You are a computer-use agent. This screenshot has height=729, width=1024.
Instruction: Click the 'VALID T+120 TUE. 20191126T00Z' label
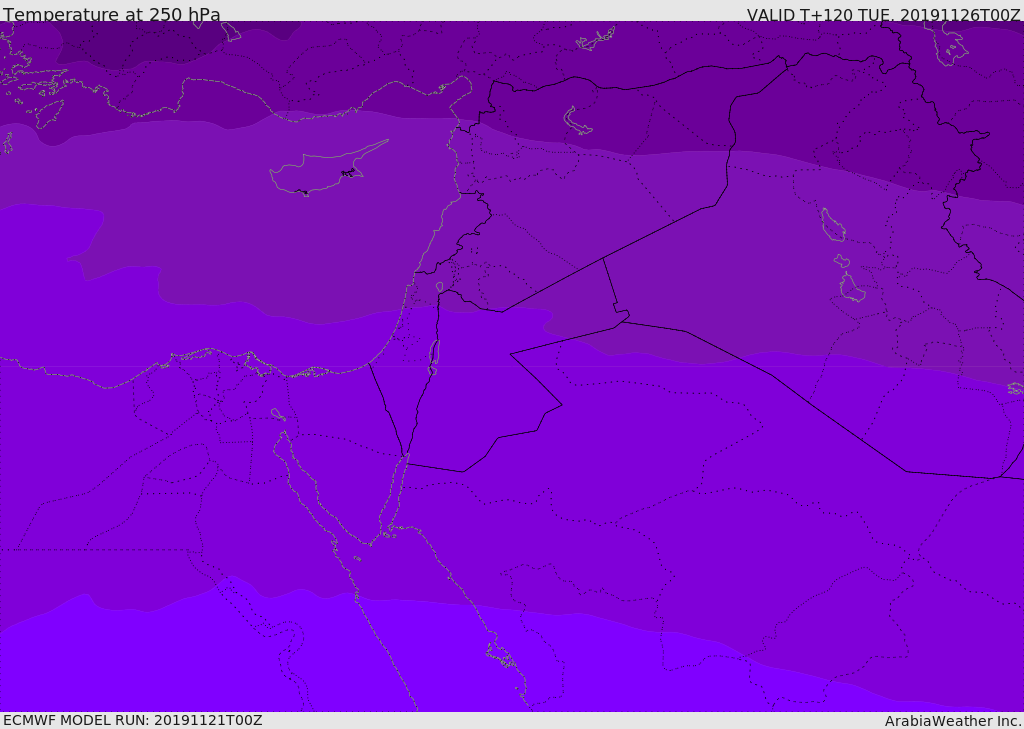click(884, 15)
